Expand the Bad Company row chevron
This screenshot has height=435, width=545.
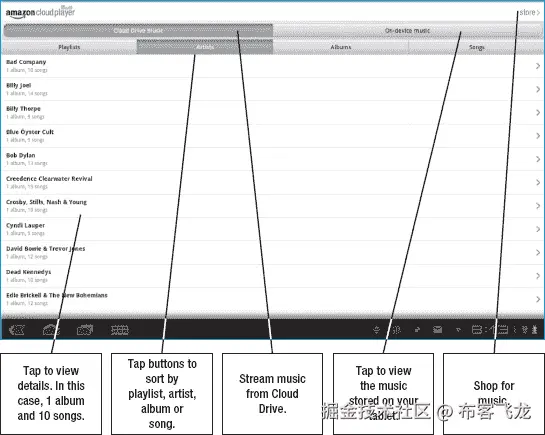pos(538,66)
